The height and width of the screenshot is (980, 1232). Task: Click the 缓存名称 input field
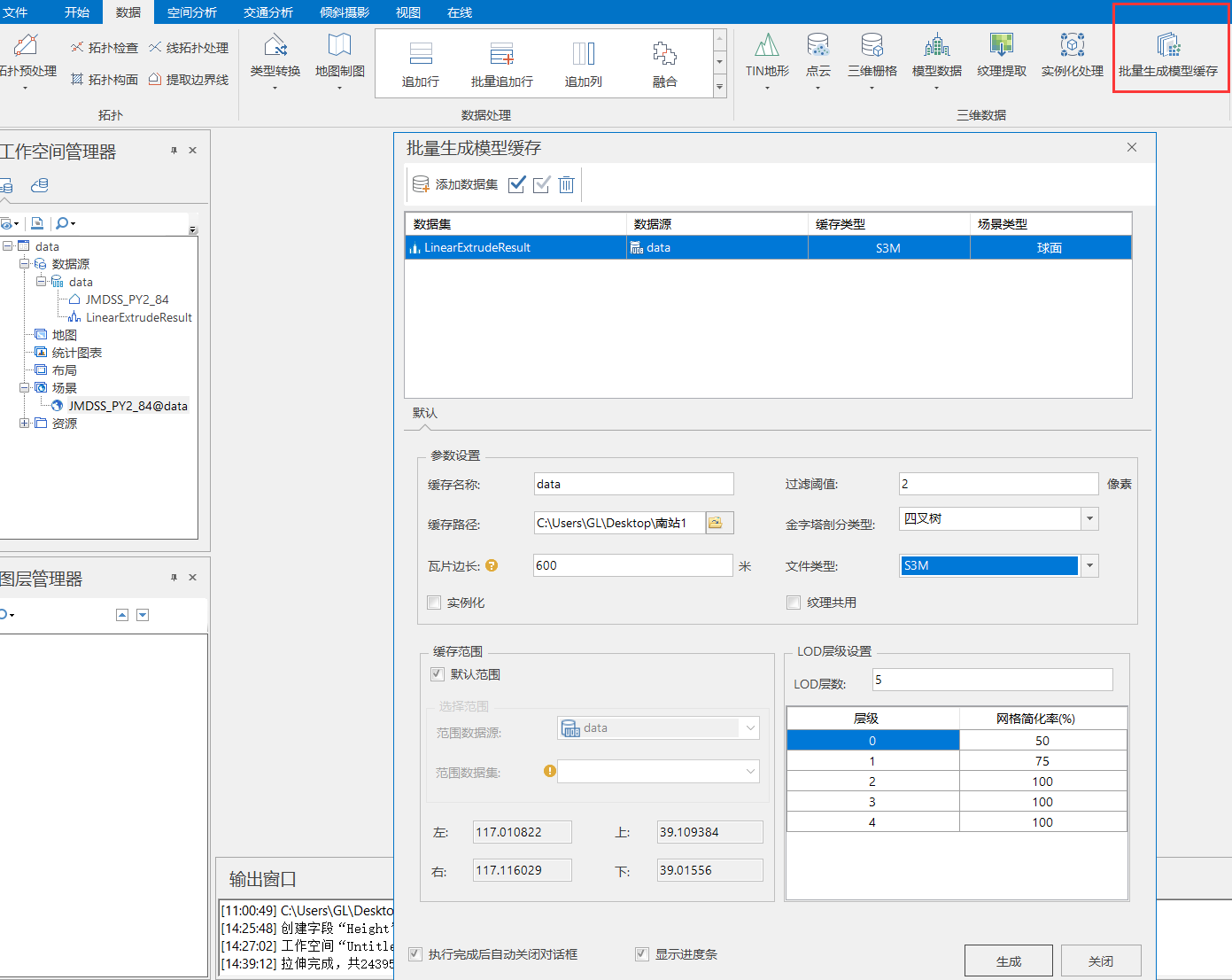(x=634, y=484)
